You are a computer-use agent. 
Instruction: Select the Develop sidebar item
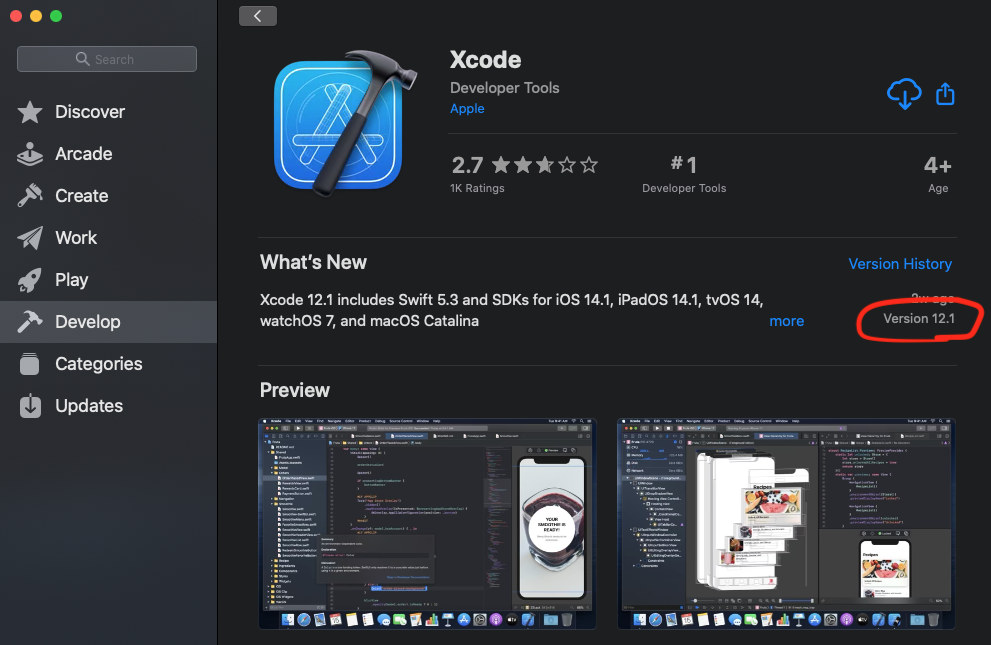(x=108, y=322)
